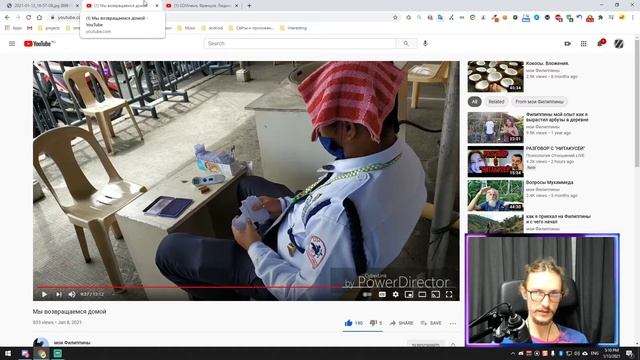This screenshot has width=640, height=360.
Task: Open the РАЗГОВОР С video link
Action: point(555,149)
